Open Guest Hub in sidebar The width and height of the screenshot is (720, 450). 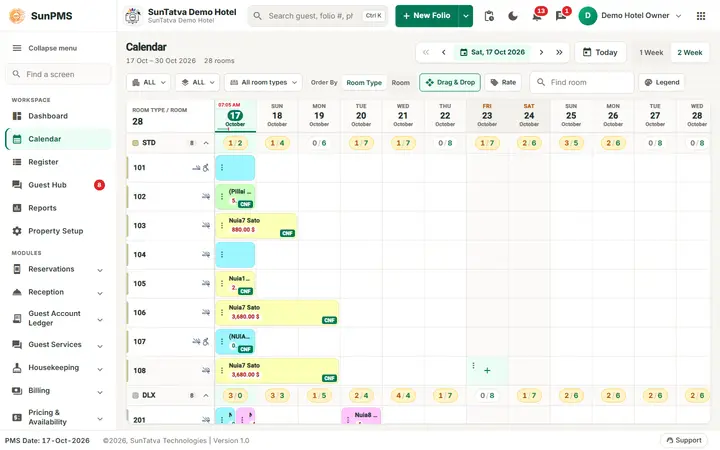tap(58, 185)
